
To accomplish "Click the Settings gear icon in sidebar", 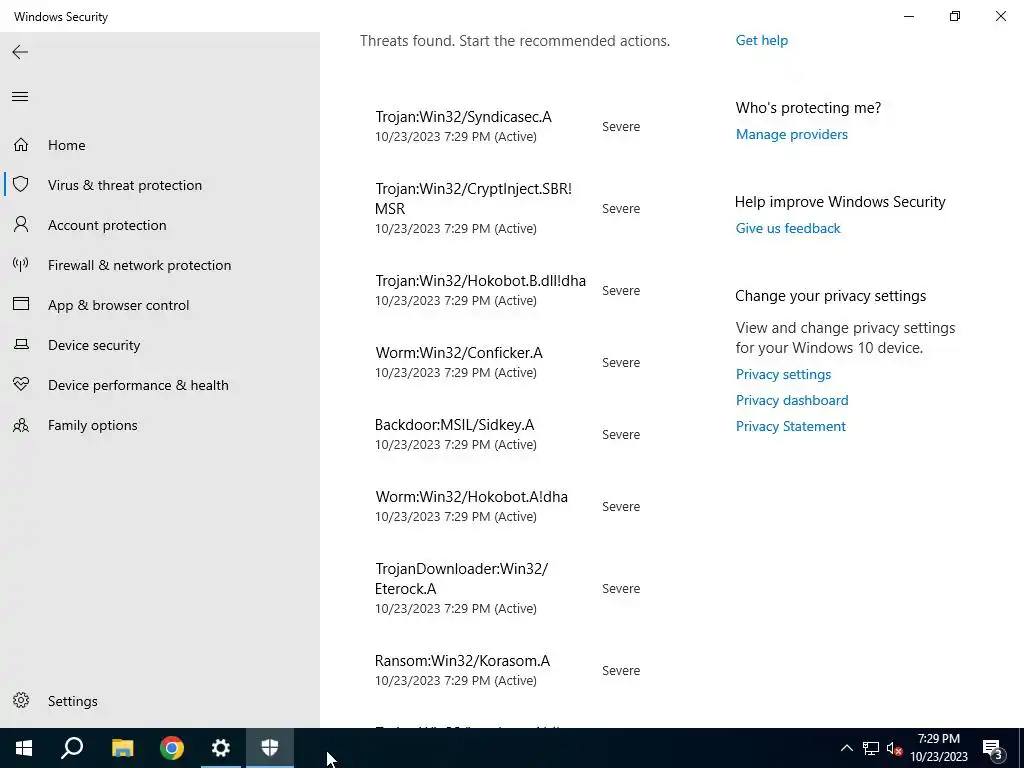I will click(x=21, y=700).
